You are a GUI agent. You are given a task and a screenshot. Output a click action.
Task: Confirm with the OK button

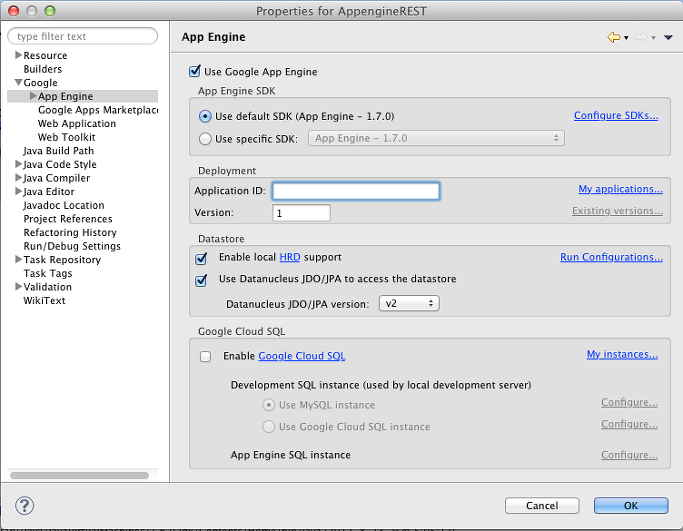[631, 505]
